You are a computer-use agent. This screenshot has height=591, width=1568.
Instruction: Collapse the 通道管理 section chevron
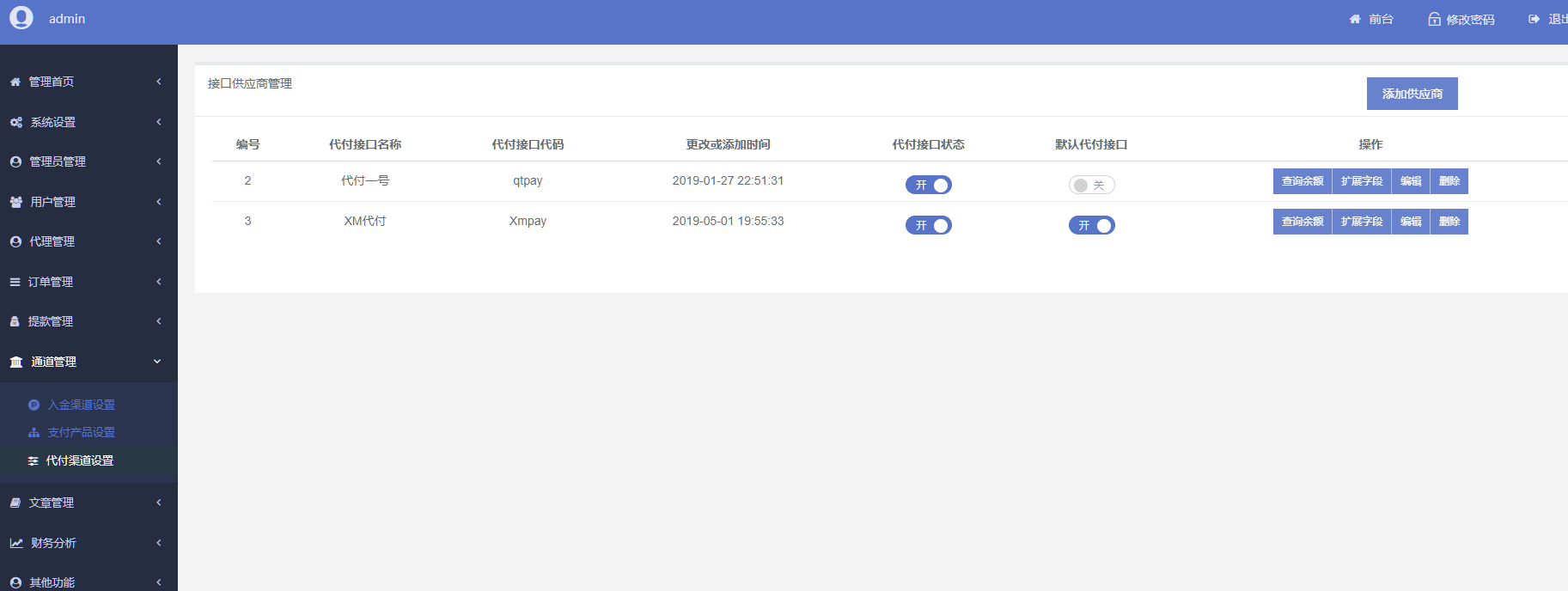coord(157,362)
